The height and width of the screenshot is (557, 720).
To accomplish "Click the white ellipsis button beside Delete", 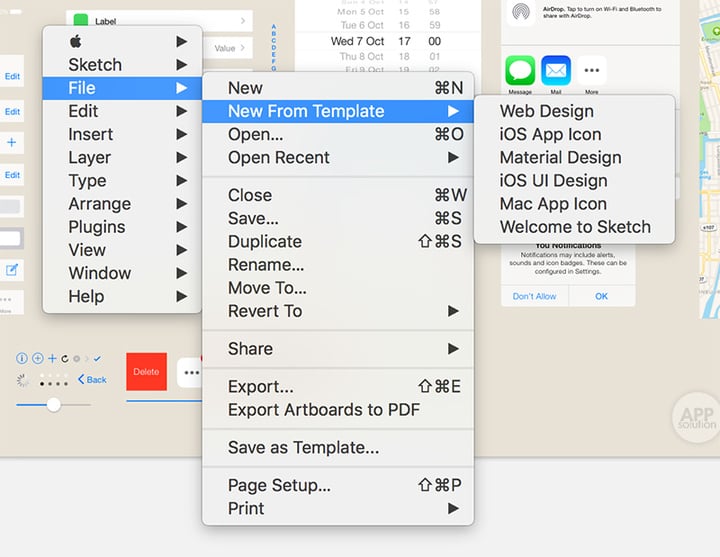I will [190, 372].
